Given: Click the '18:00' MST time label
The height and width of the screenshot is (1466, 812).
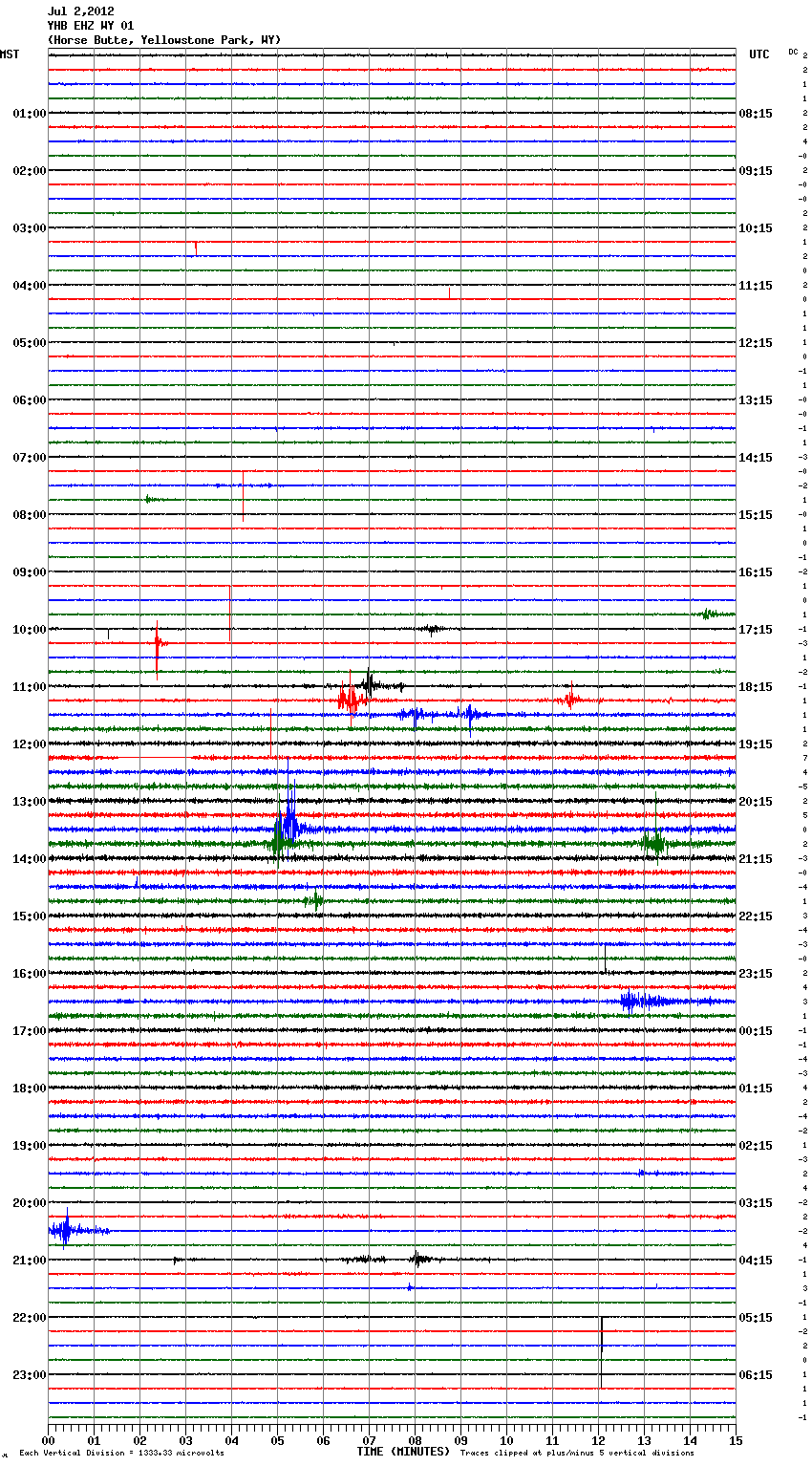Looking at the screenshot, I should click(29, 1089).
